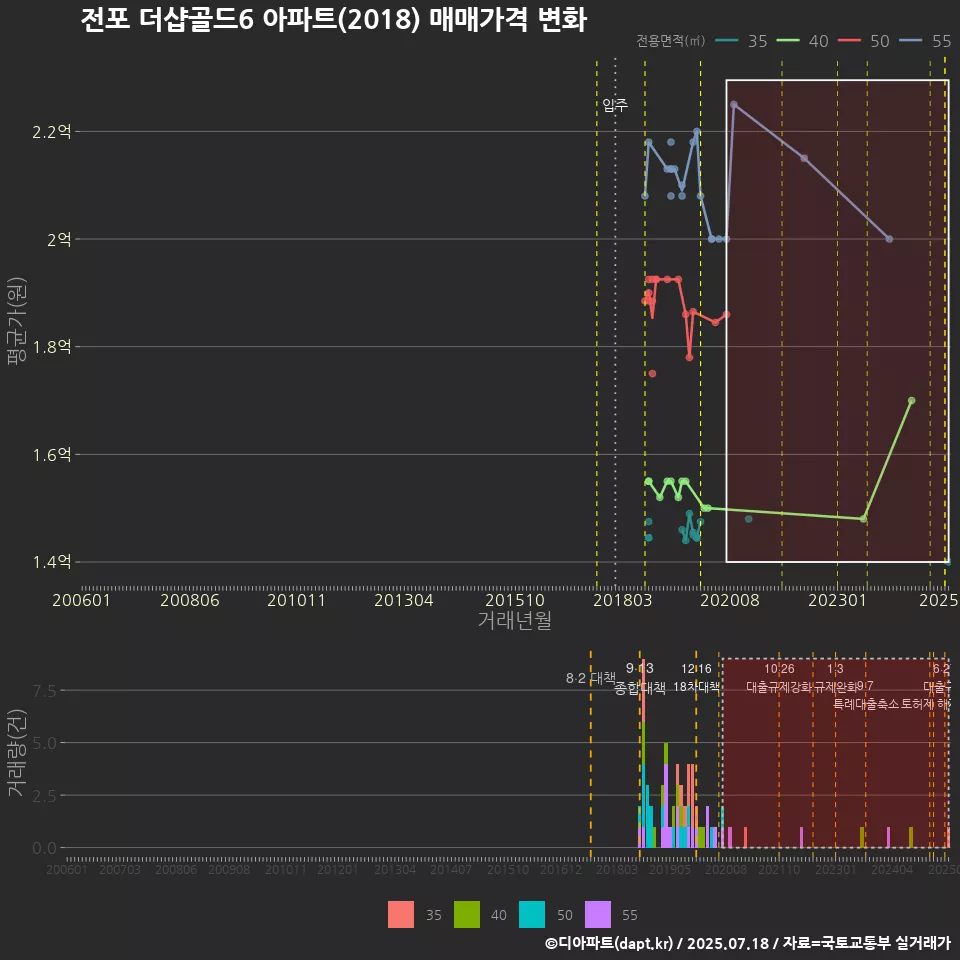Click the '9·13 종합대책' policy label
960x960 pixels.
(640, 678)
